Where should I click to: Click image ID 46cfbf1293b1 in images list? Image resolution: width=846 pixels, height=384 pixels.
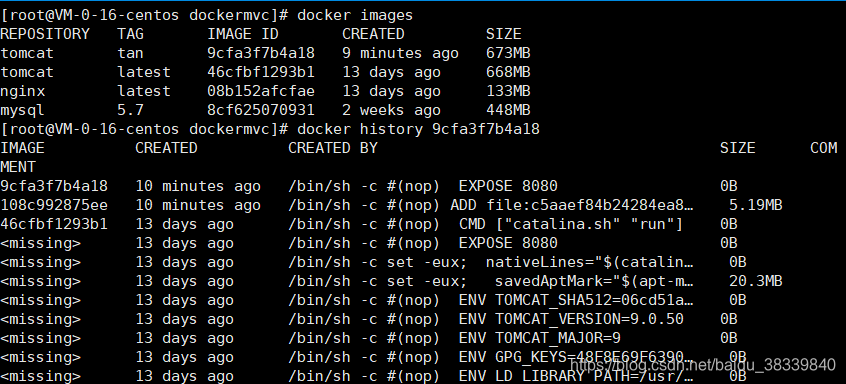pyautogui.click(x=261, y=72)
